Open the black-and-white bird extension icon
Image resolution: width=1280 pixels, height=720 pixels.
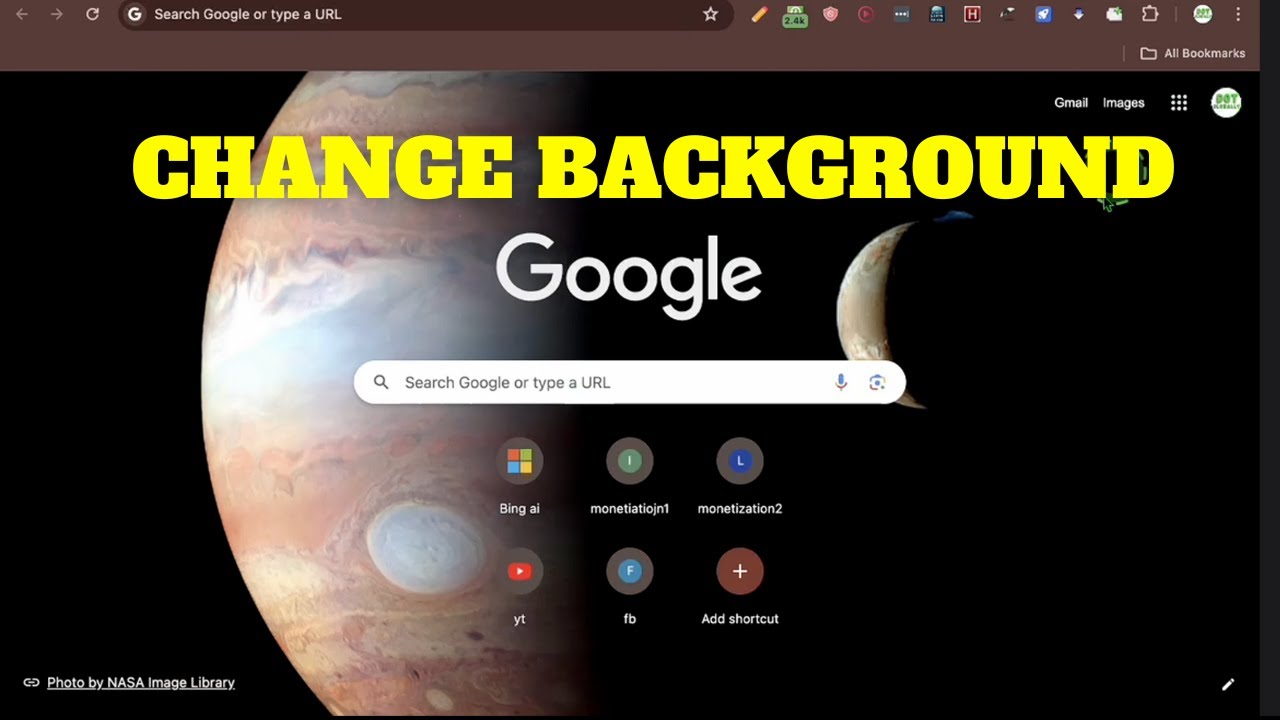click(1008, 14)
